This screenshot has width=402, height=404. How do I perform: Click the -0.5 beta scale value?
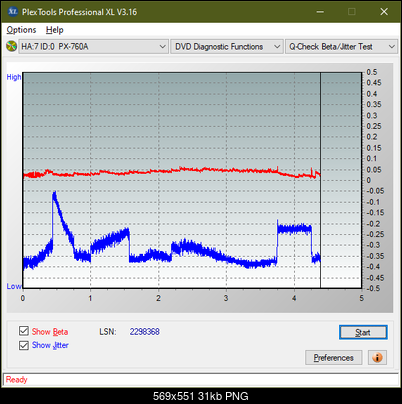[x=373, y=288]
